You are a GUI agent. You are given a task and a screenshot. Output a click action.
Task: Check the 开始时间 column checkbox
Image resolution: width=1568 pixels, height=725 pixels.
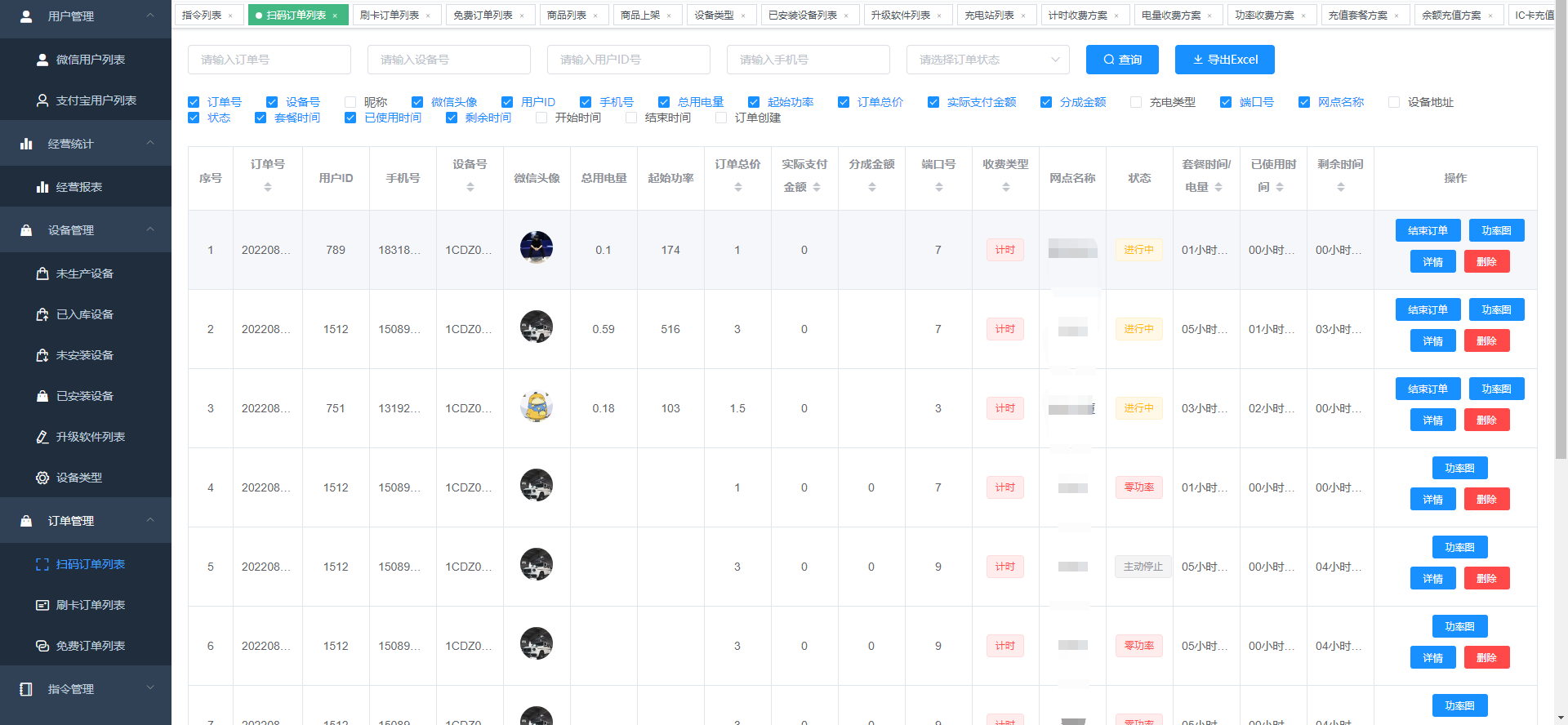pyautogui.click(x=541, y=118)
